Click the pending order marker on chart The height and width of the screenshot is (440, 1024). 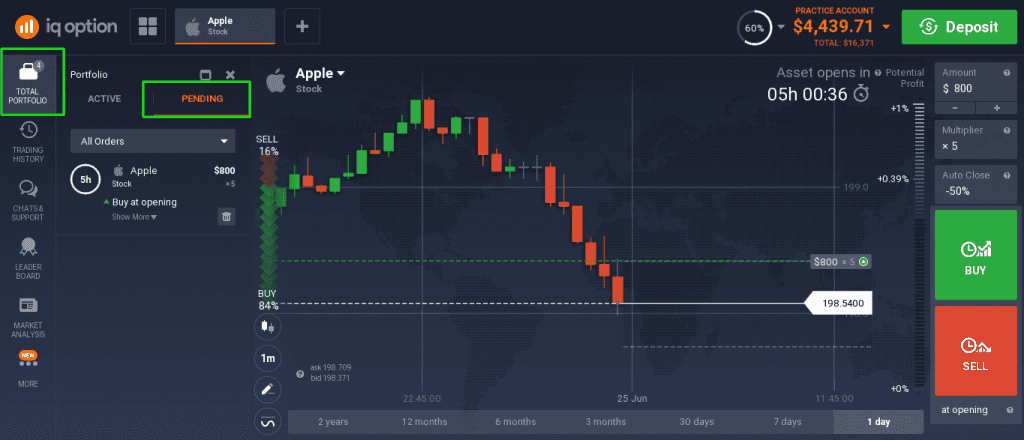(841, 262)
